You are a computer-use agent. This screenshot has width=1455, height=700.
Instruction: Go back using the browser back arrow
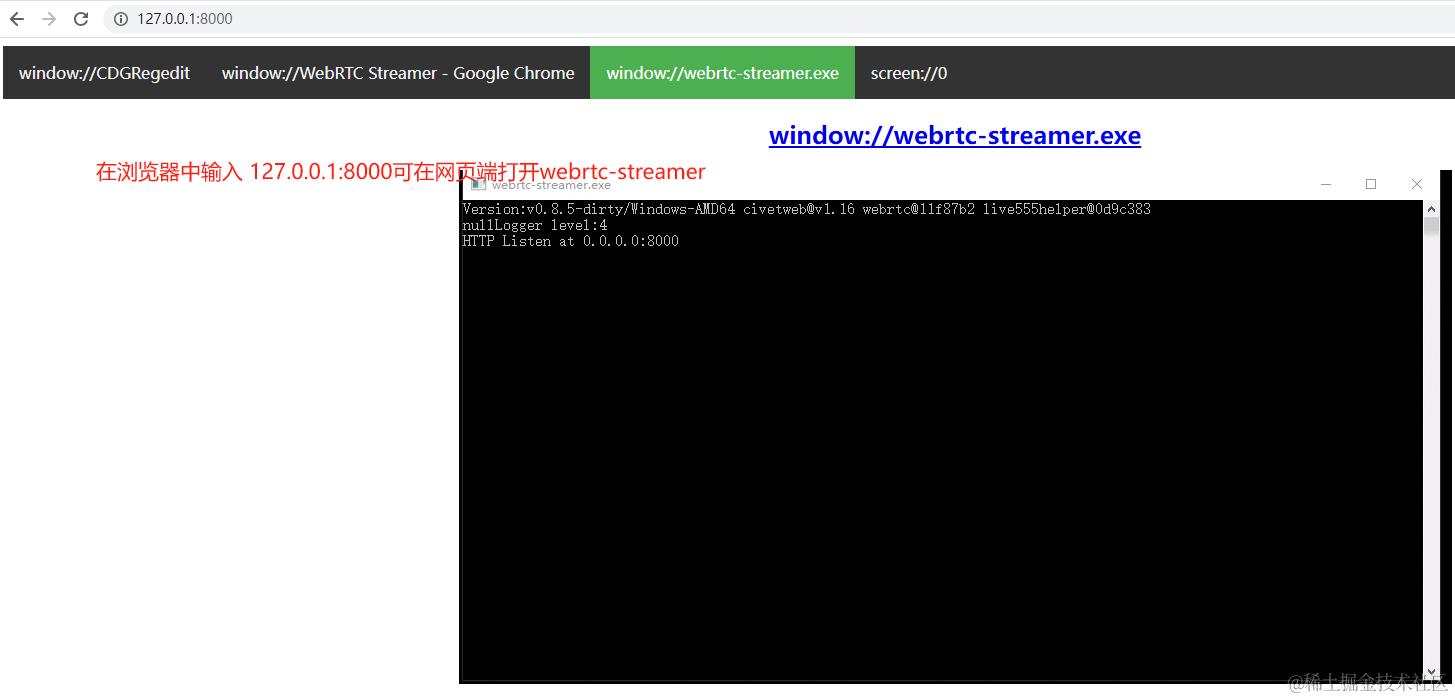point(17,19)
